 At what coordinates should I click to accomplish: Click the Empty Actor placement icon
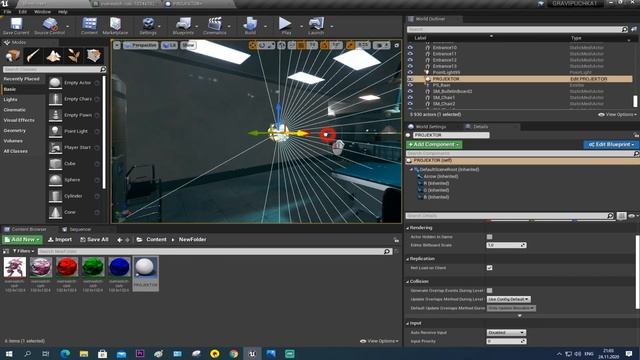(x=55, y=83)
